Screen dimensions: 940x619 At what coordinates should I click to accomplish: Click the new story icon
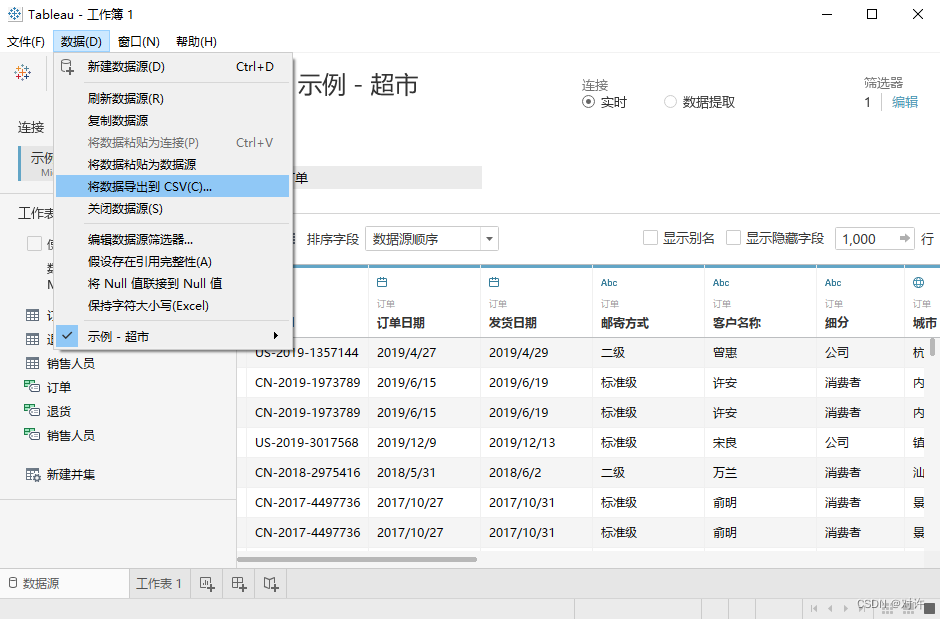pos(271,584)
